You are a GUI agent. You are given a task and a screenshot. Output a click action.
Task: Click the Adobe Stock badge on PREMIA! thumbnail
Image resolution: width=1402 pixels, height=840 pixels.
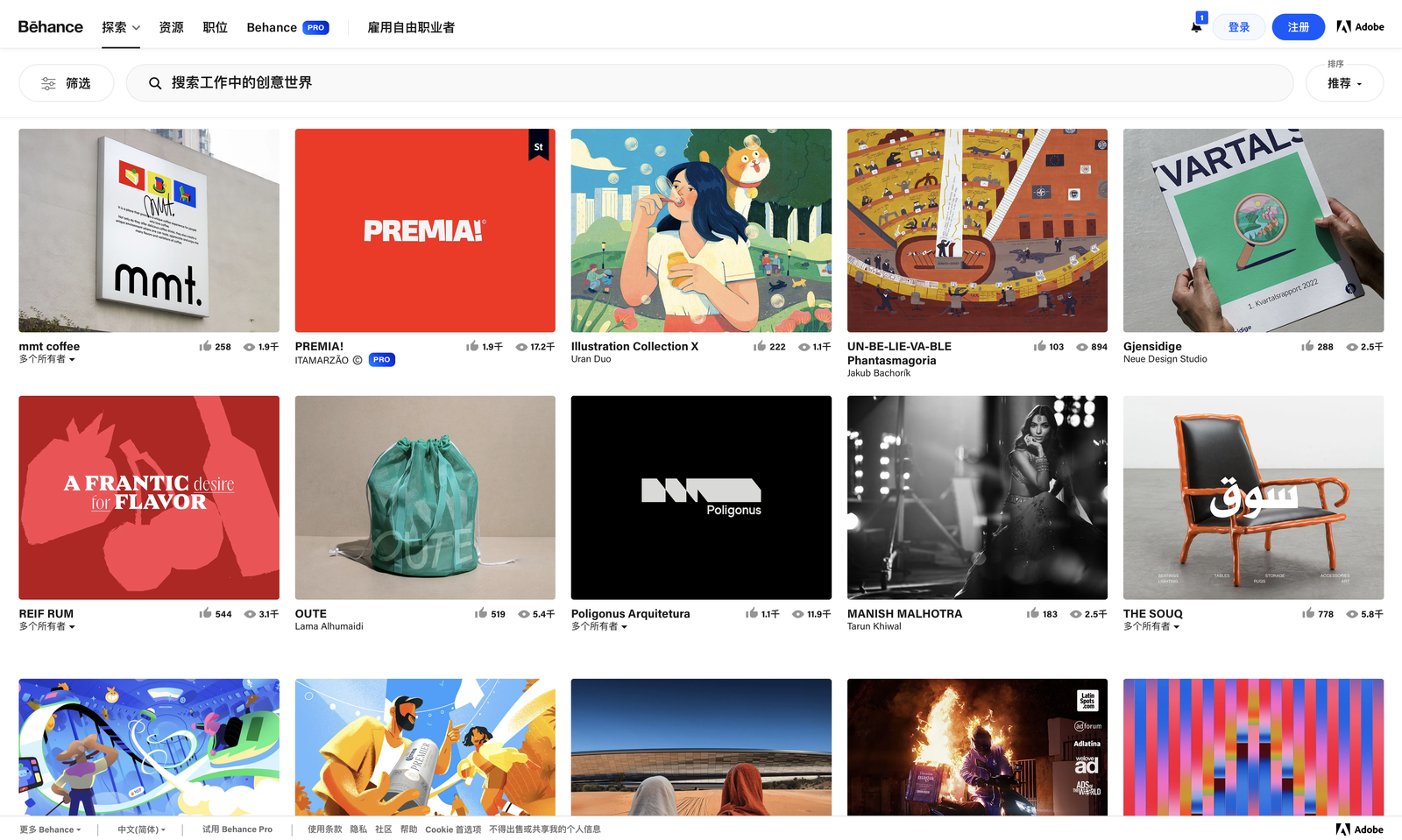point(539,146)
